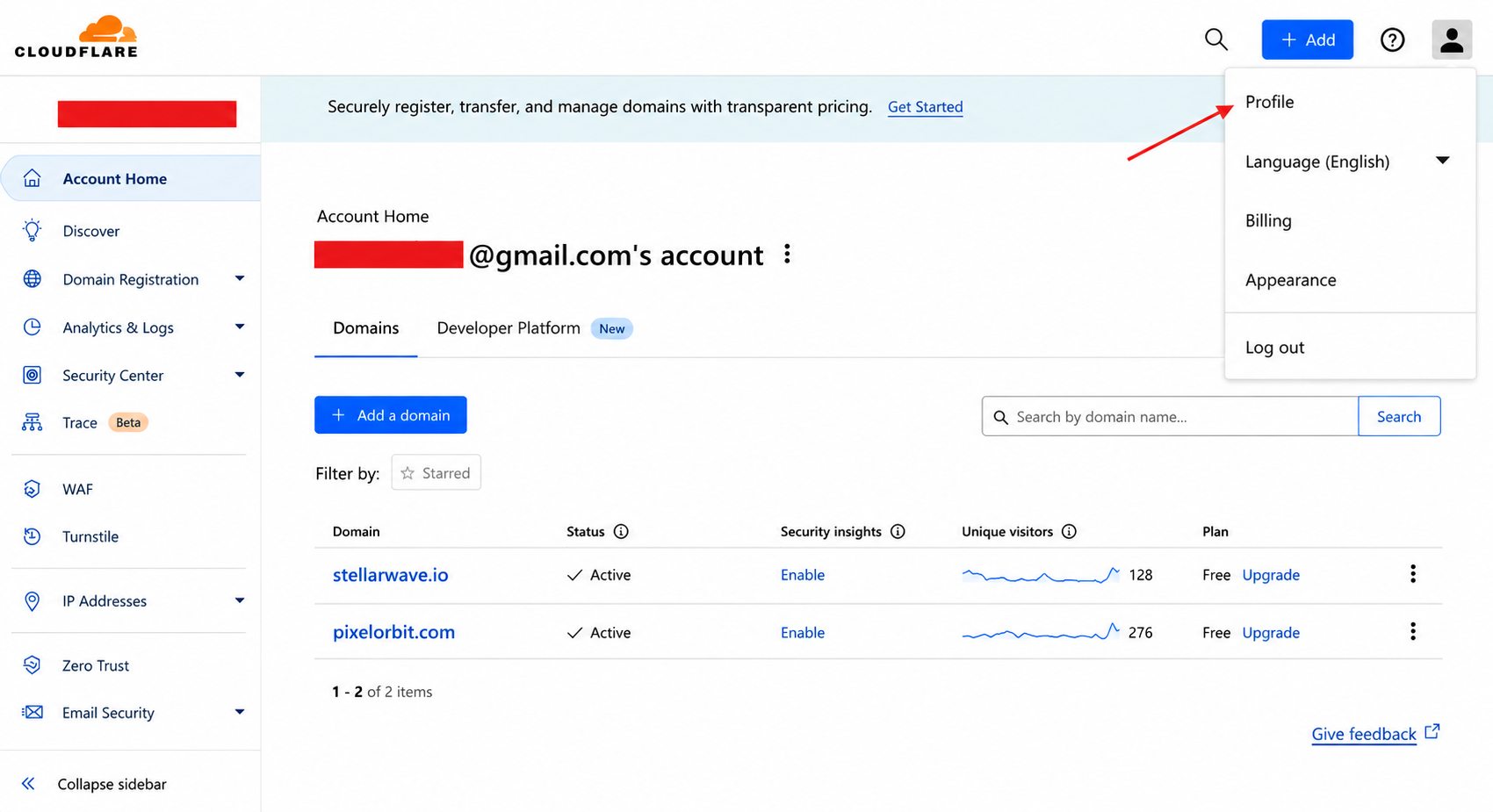The height and width of the screenshot is (812, 1493).
Task: Follow the Get Started link
Action: (x=925, y=107)
